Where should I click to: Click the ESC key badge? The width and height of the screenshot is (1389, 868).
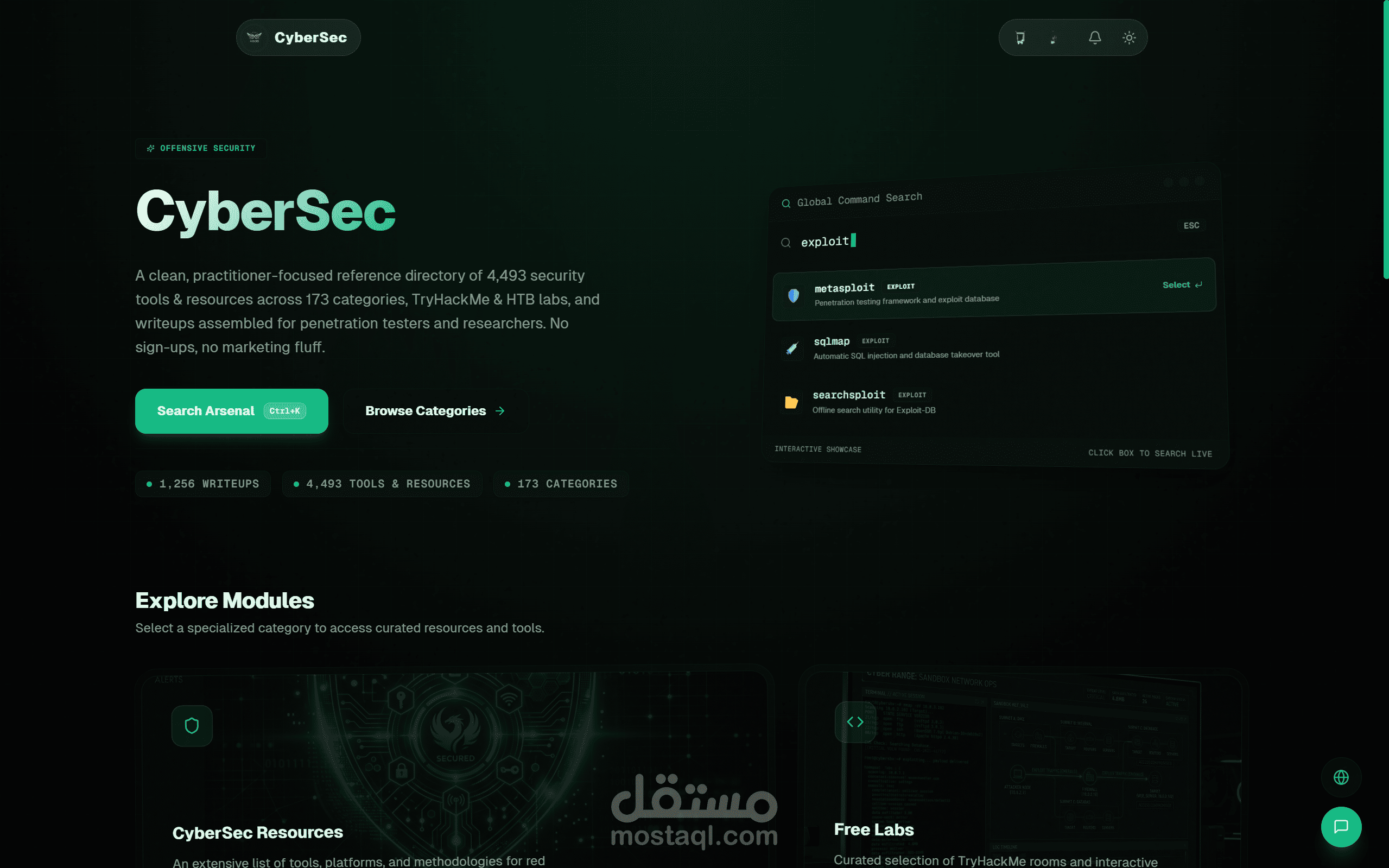pos(1191,226)
